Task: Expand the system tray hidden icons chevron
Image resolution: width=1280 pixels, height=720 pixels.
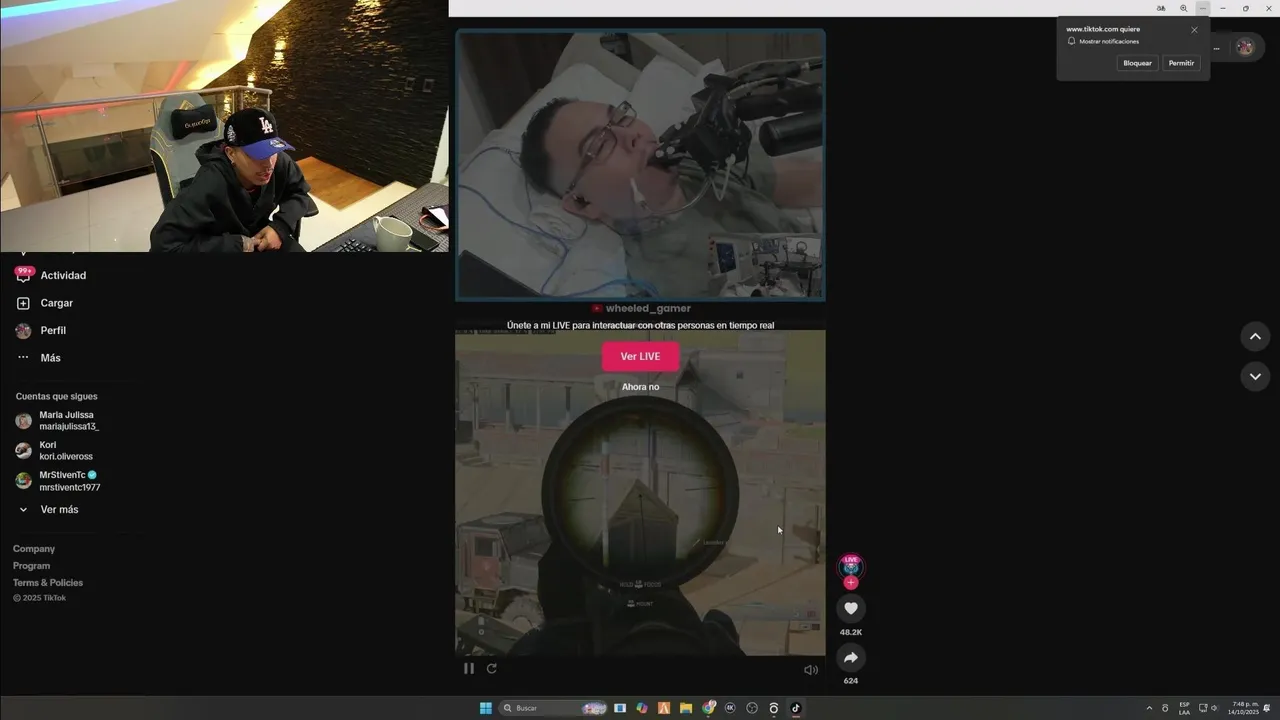Action: coord(1149,708)
